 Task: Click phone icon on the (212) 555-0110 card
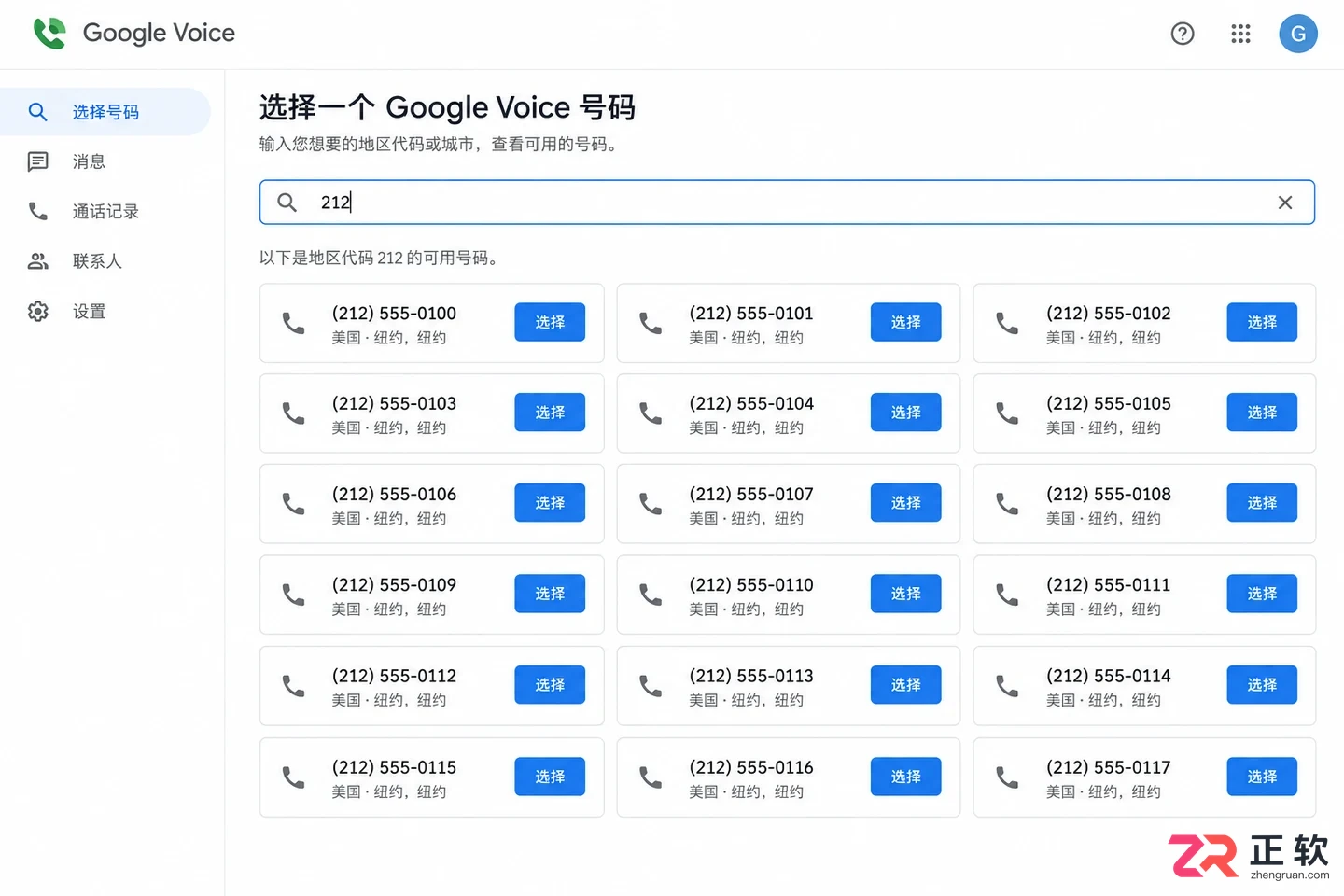tap(651, 595)
